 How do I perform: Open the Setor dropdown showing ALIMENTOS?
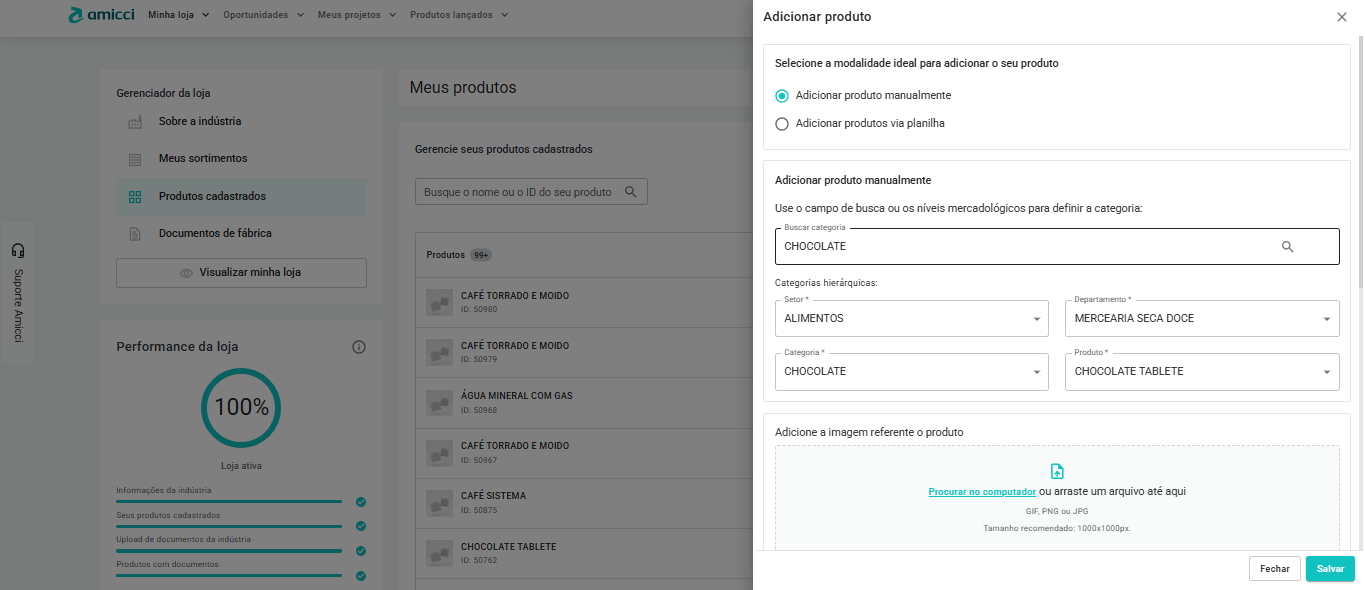pos(910,319)
